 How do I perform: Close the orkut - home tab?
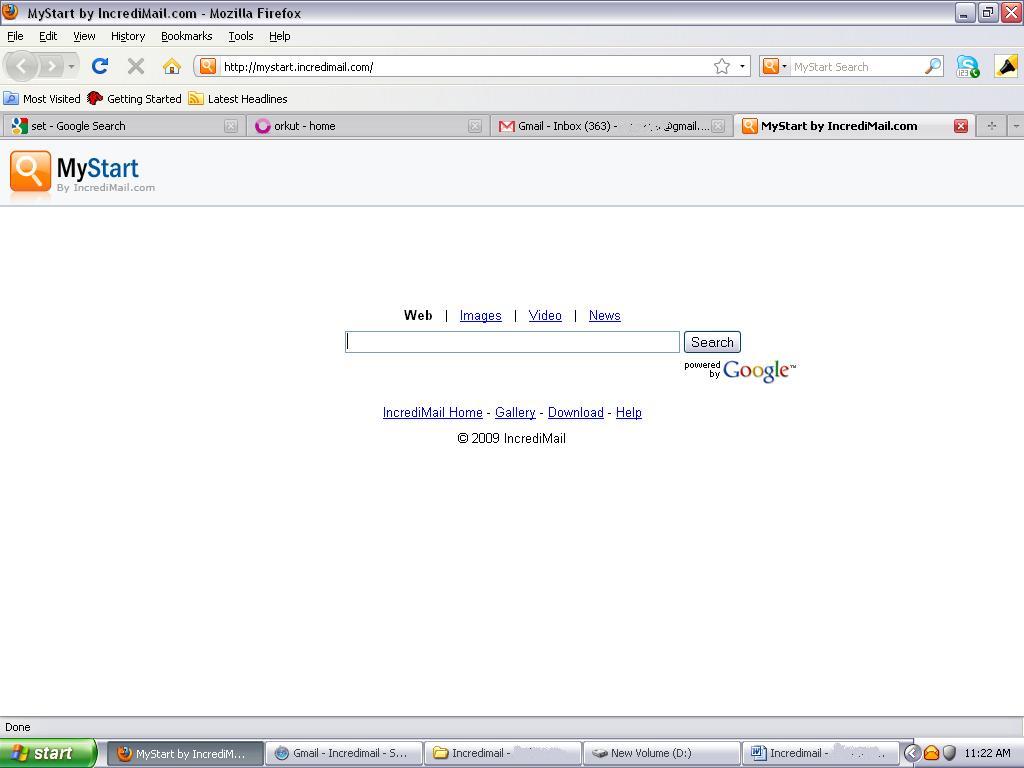pyautogui.click(x=475, y=126)
